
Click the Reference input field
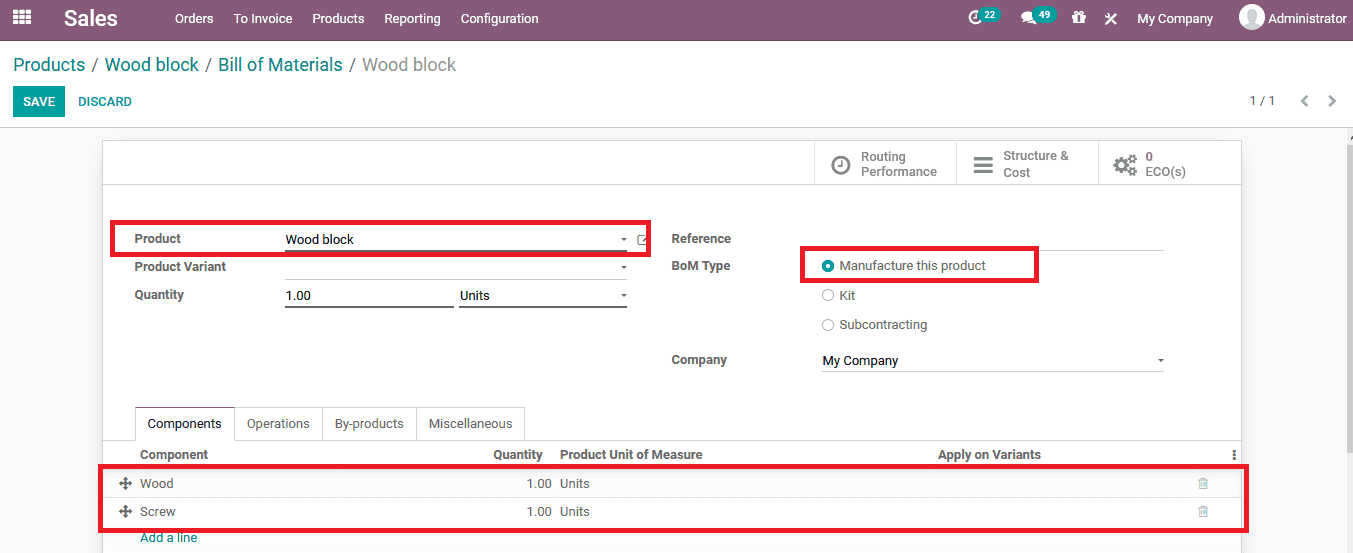coord(993,239)
